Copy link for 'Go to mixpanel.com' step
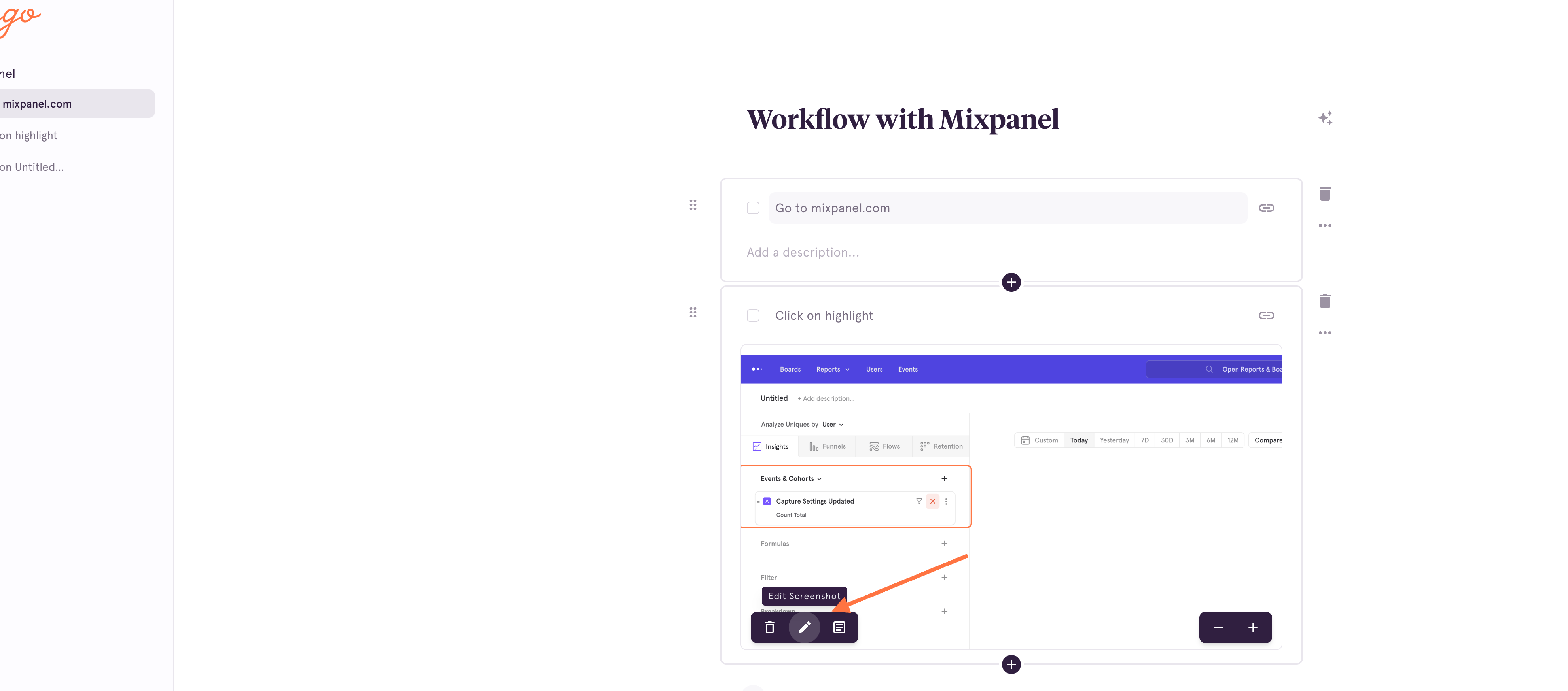 click(x=1266, y=208)
